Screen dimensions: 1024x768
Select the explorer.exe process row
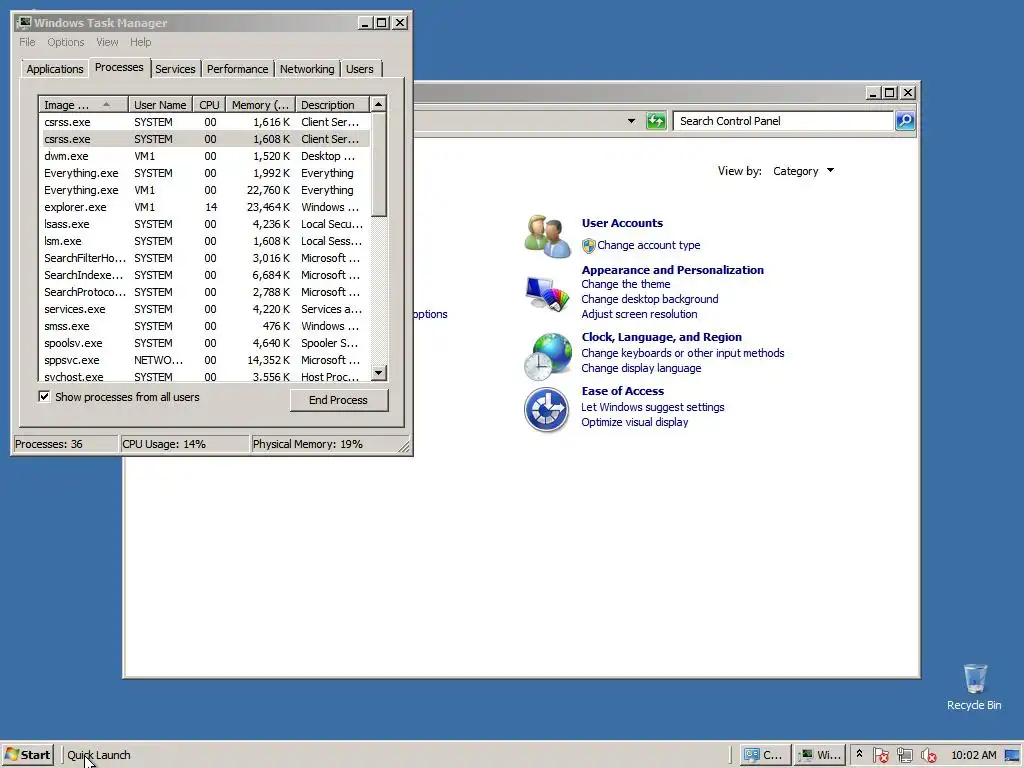tap(204, 207)
